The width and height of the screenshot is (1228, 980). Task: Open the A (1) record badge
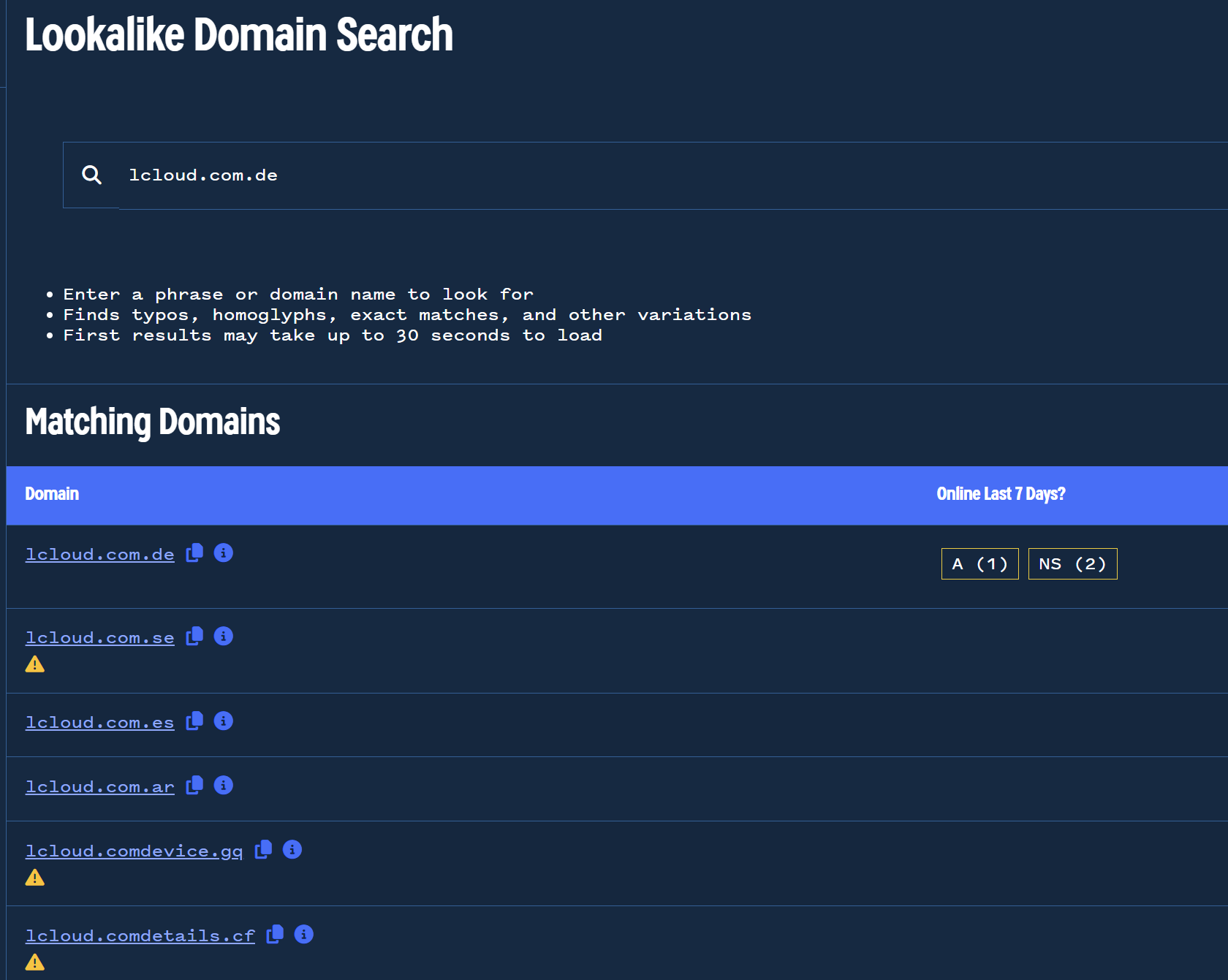tap(979, 563)
